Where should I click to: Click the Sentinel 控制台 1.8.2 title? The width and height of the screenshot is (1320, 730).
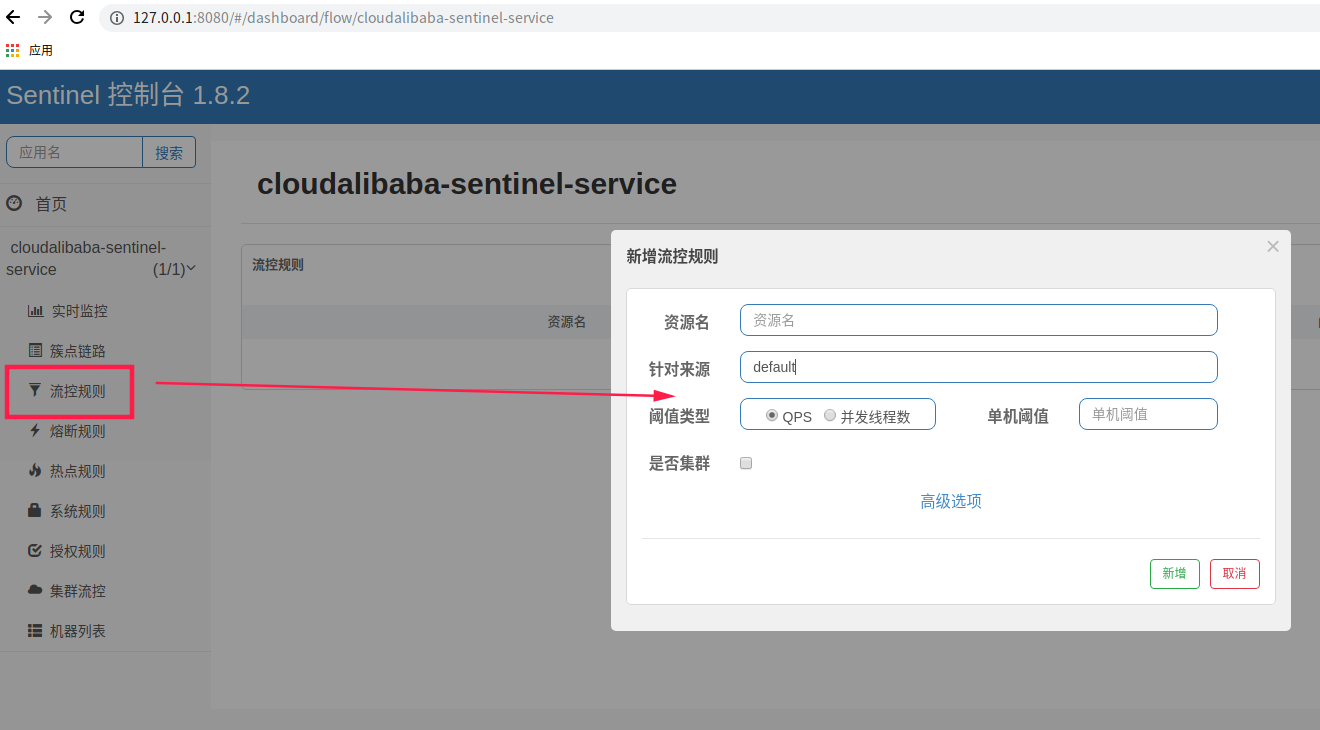pyautogui.click(x=128, y=96)
